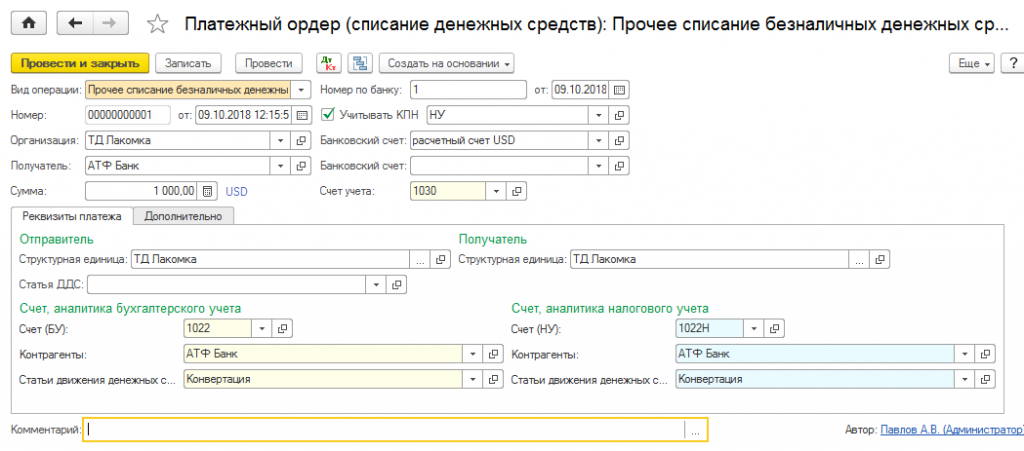This screenshot has height=451, width=1024.
Task: Open НУ accounting type item form
Action: (x=620, y=115)
